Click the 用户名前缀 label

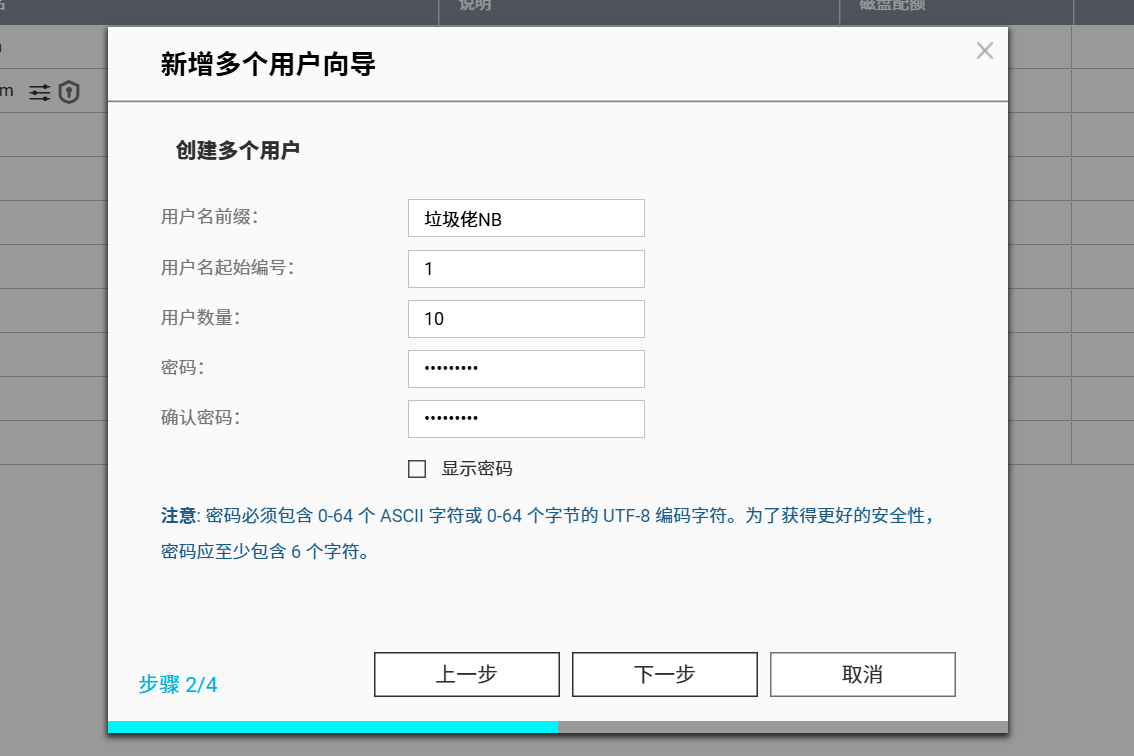coord(209,216)
